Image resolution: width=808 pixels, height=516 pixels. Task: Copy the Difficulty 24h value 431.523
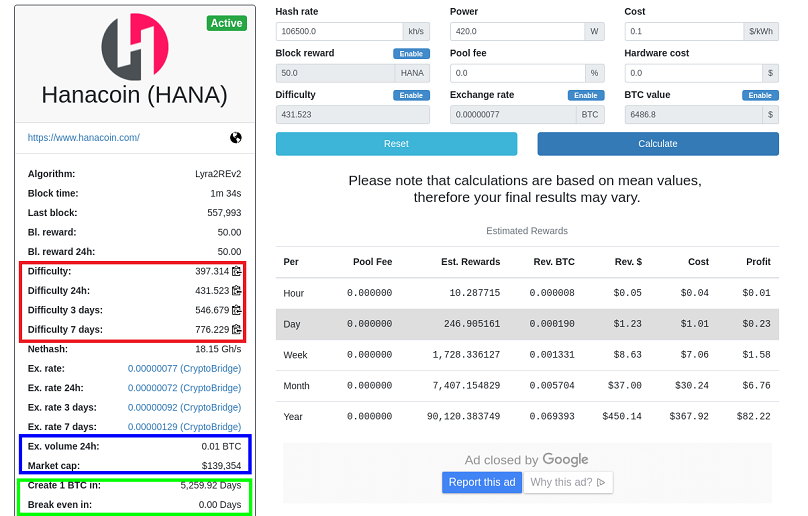(237, 291)
